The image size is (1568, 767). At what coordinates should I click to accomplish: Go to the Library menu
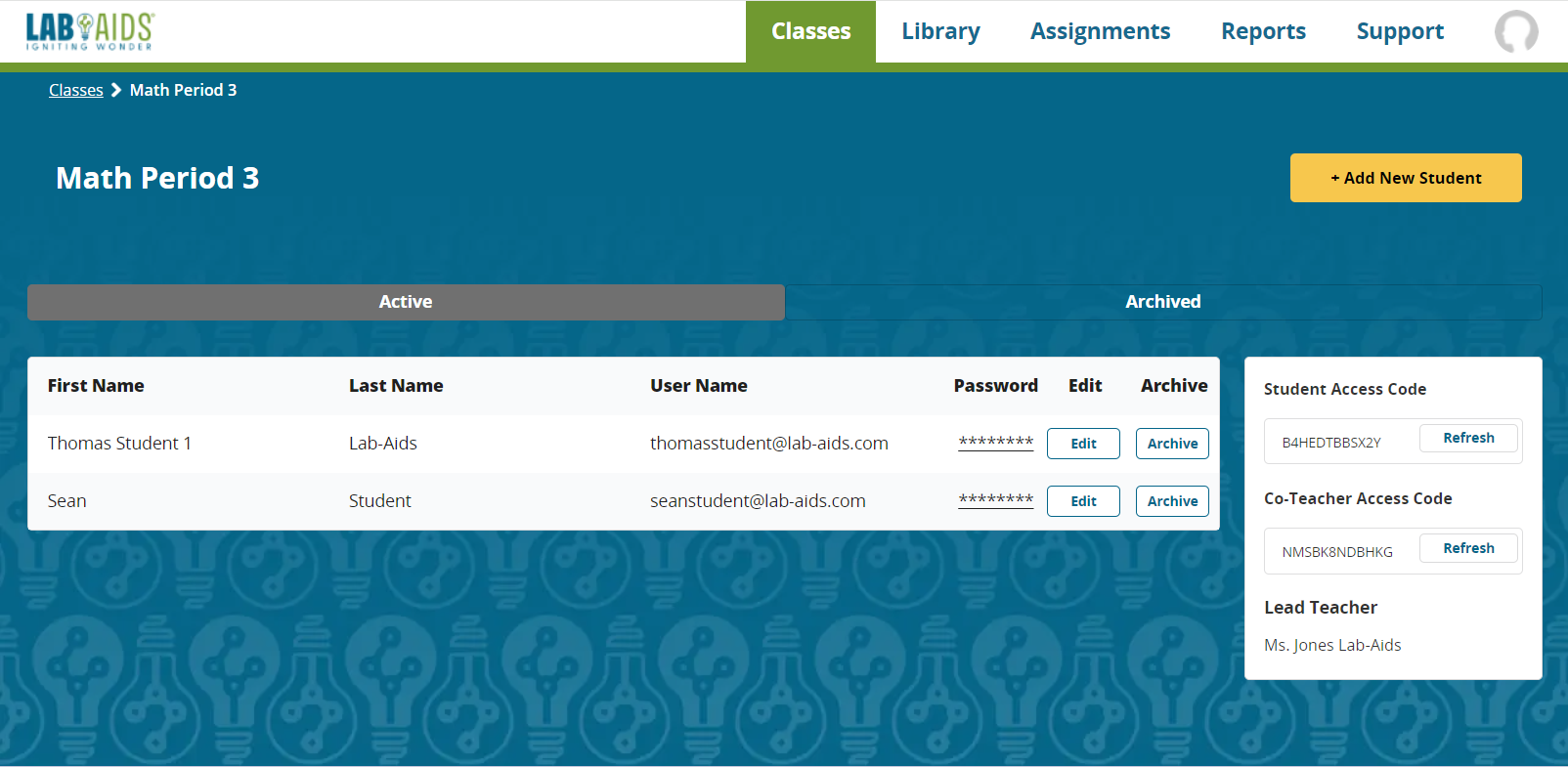click(940, 31)
